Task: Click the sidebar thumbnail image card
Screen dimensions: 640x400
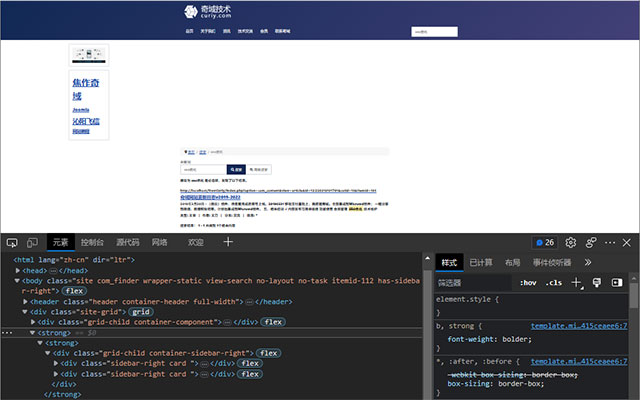Action: (x=89, y=55)
